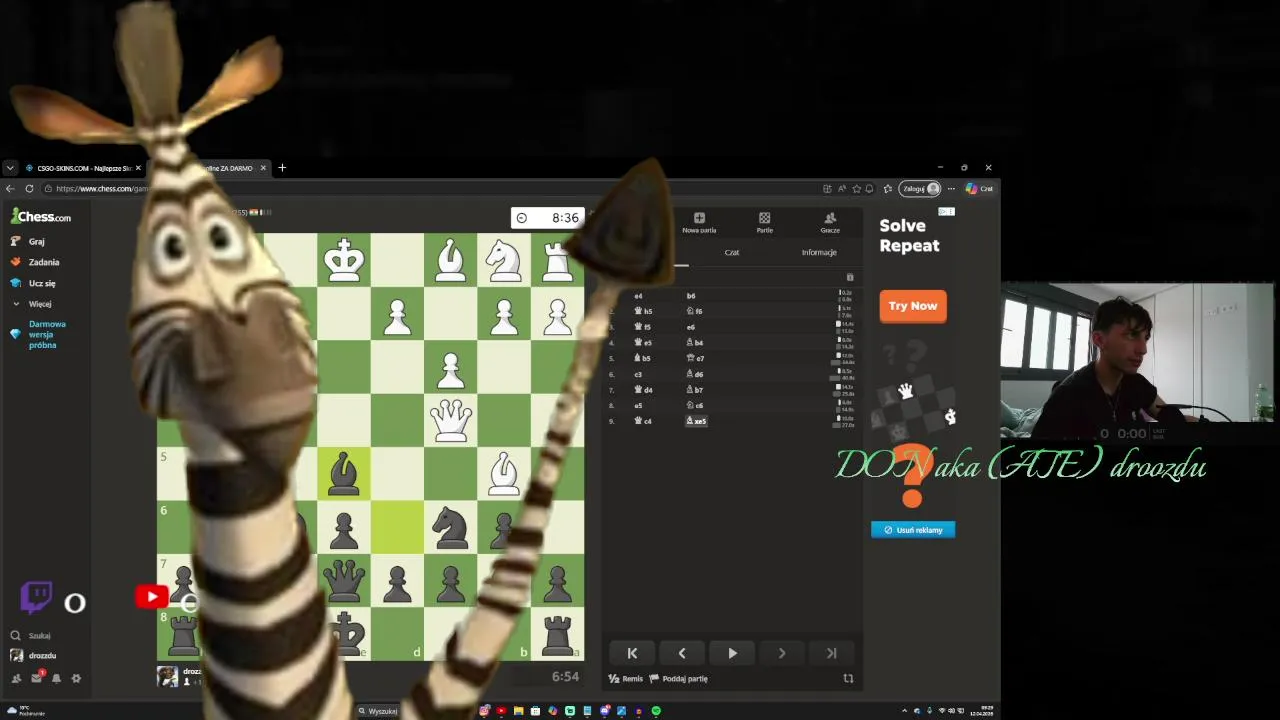Select move c6 in row 8
This screenshot has width=1280, height=720.
pos(695,406)
